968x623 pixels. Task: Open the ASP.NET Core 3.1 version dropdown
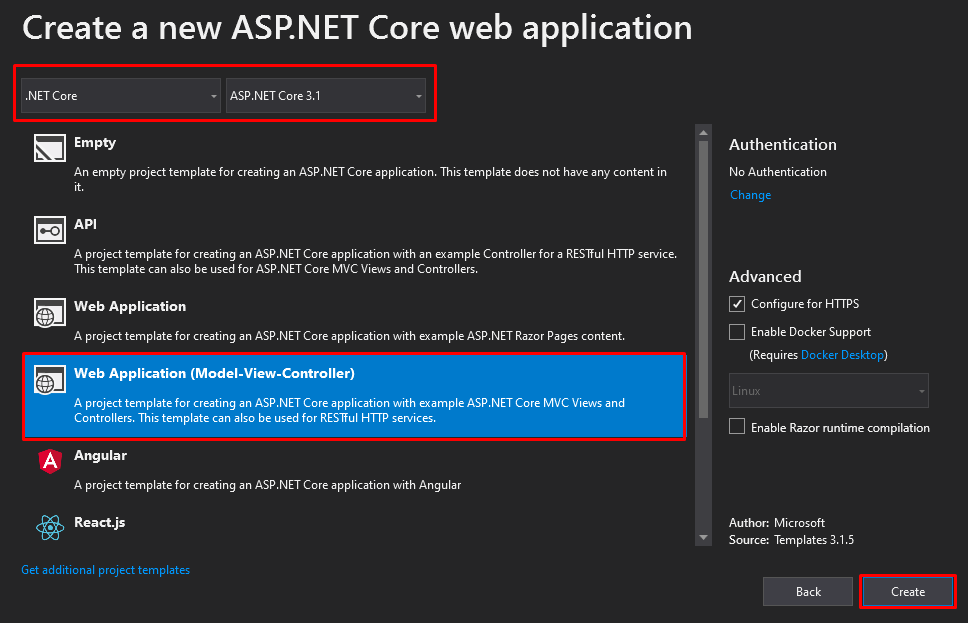[x=325, y=96]
